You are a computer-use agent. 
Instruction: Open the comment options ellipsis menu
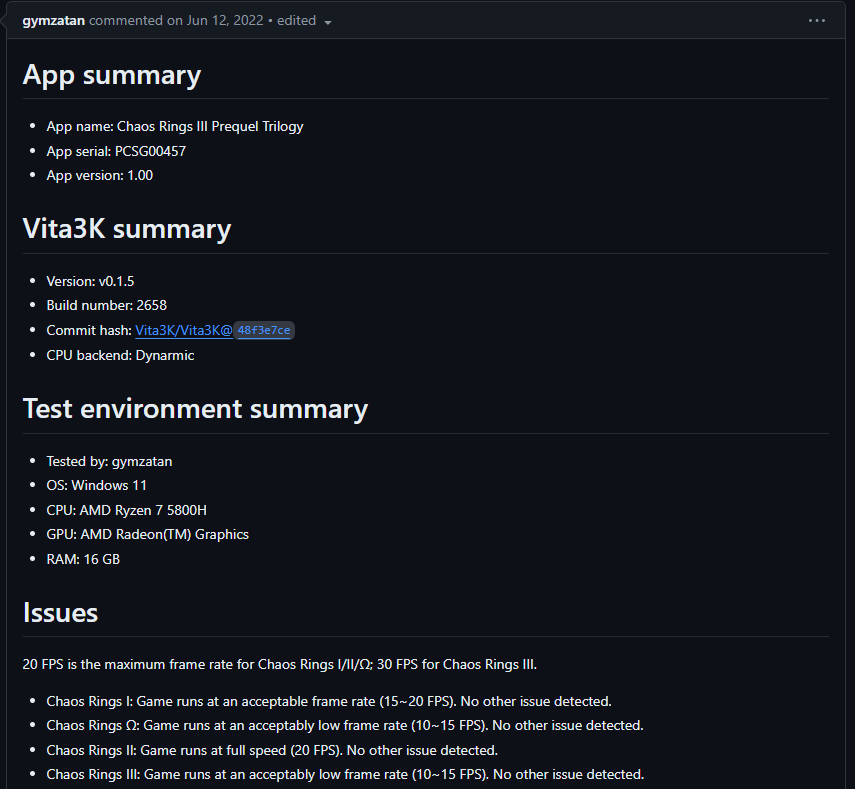click(x=817, y=21)
